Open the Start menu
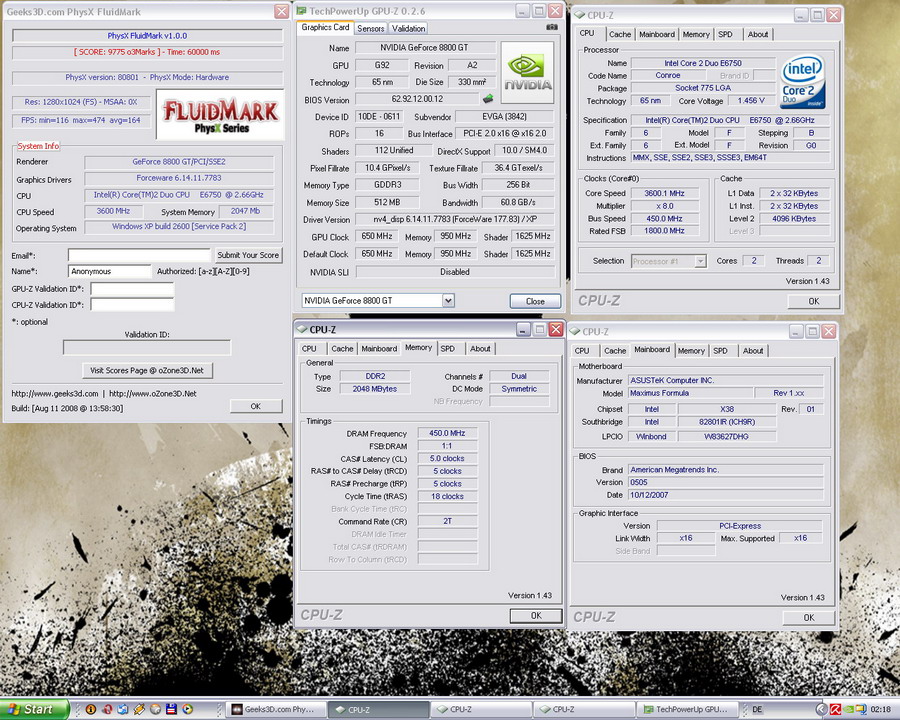900x720 pixels. point(33,710)
